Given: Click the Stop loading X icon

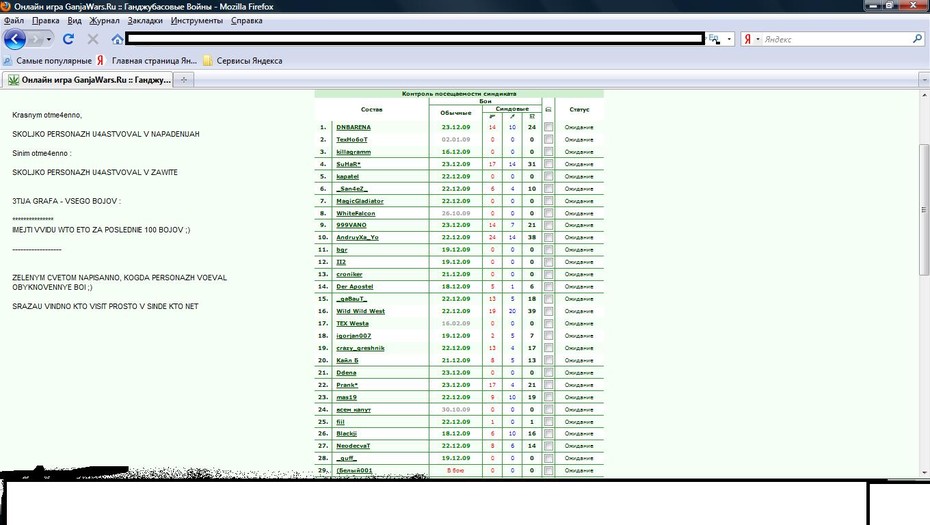Looking at the screenshot, I should [x=93, y=39].
